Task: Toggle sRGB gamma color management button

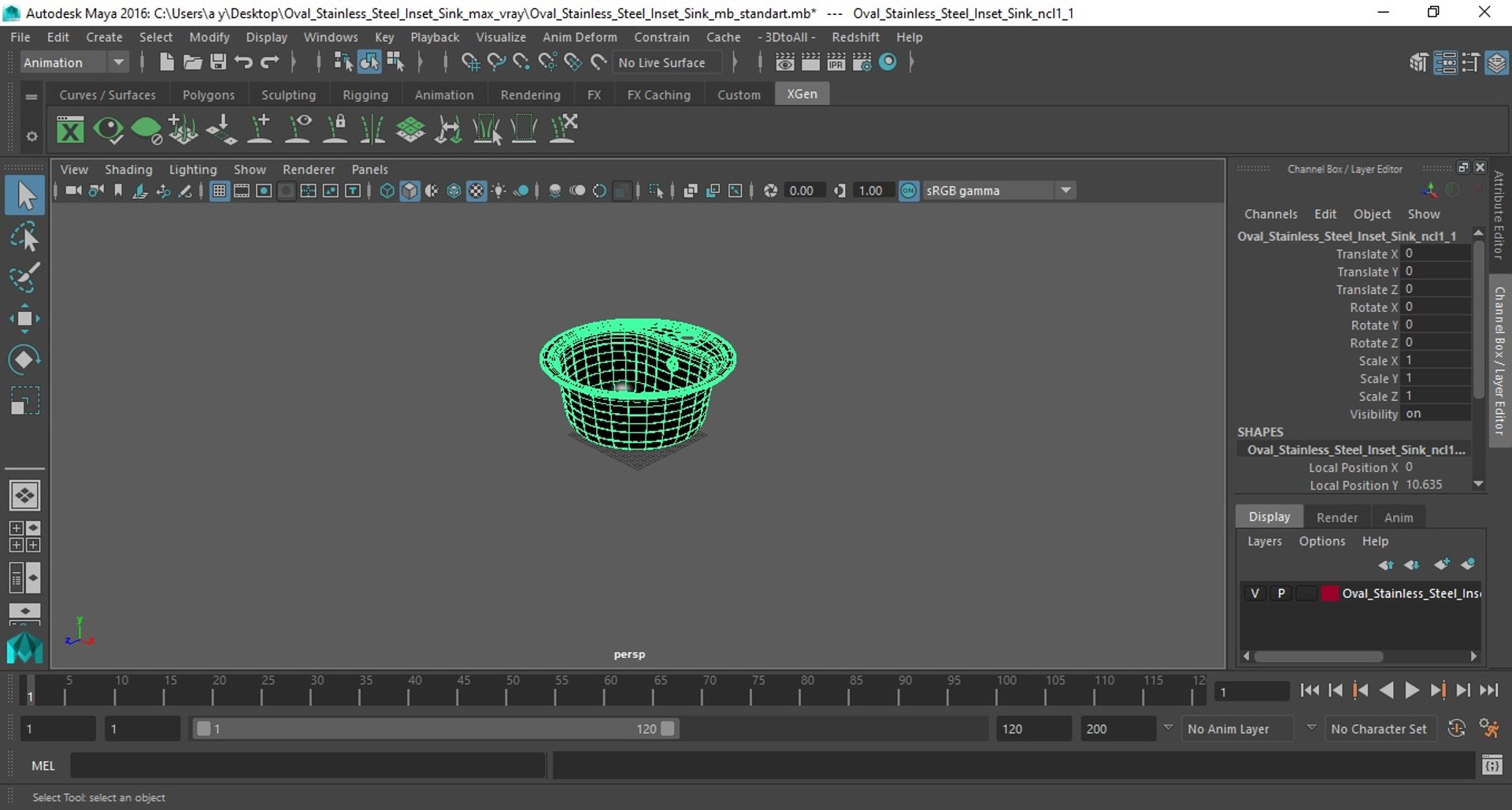Action: click(909, 191)
